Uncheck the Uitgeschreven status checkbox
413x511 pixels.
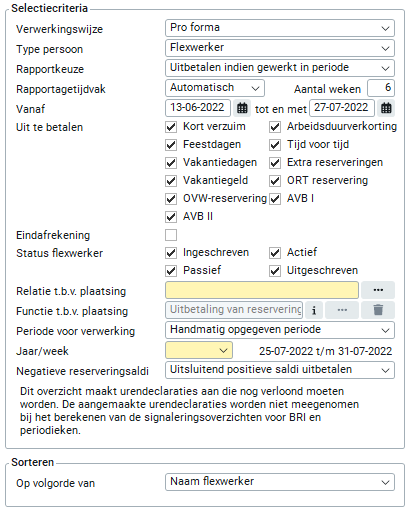click(x=275, y=271)
